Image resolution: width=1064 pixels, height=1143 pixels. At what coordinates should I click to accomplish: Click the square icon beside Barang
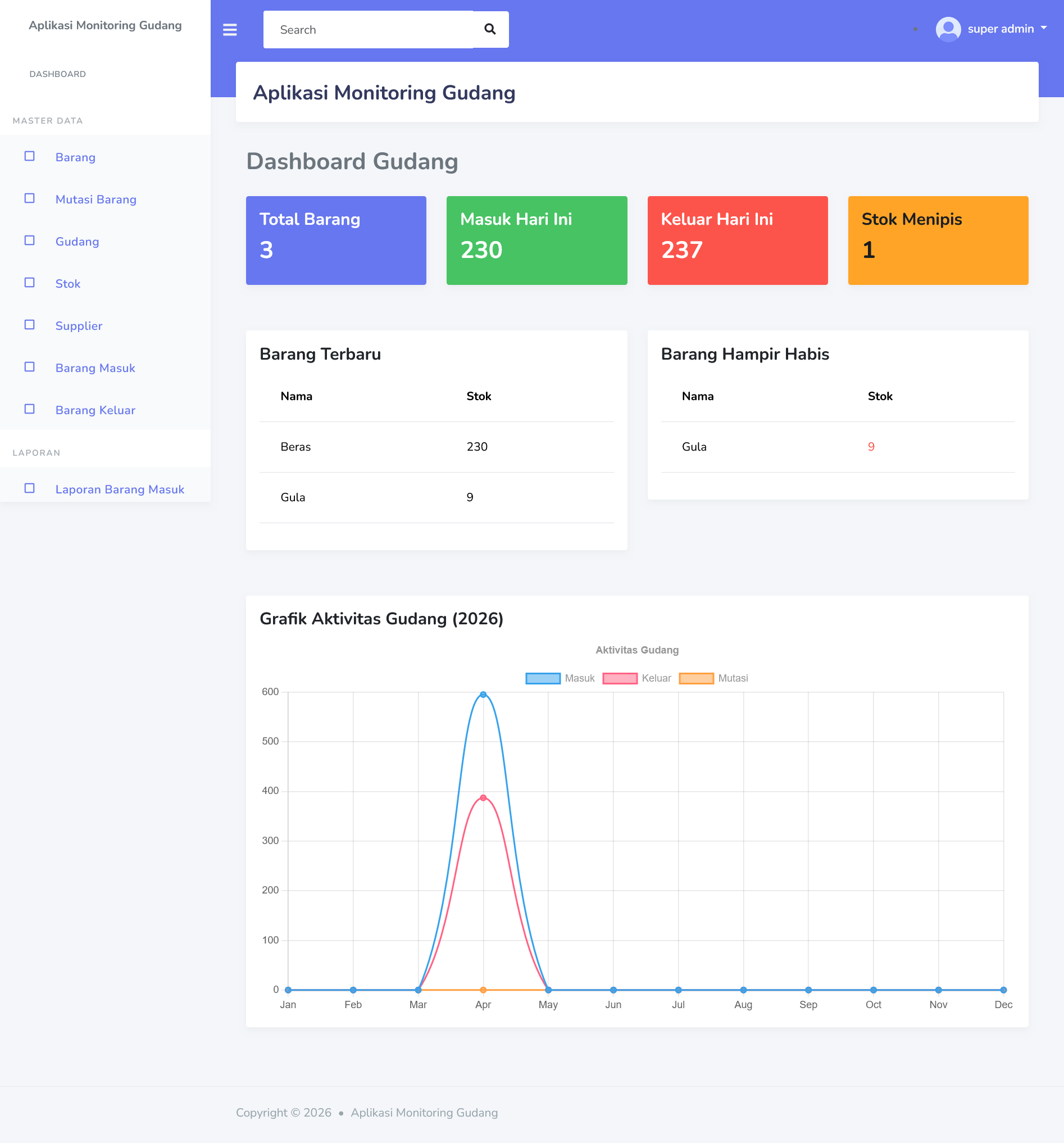29,156
